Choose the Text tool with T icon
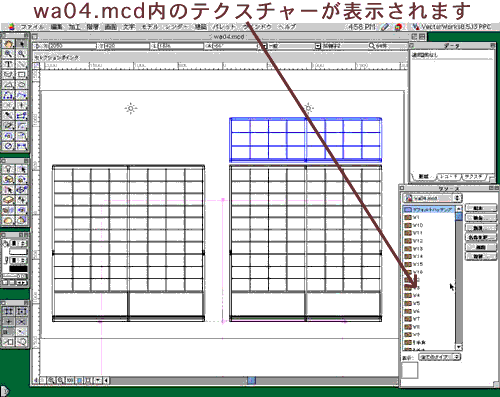Image resolution: width=500 pixels, height=397 pixels. (9, 64)
